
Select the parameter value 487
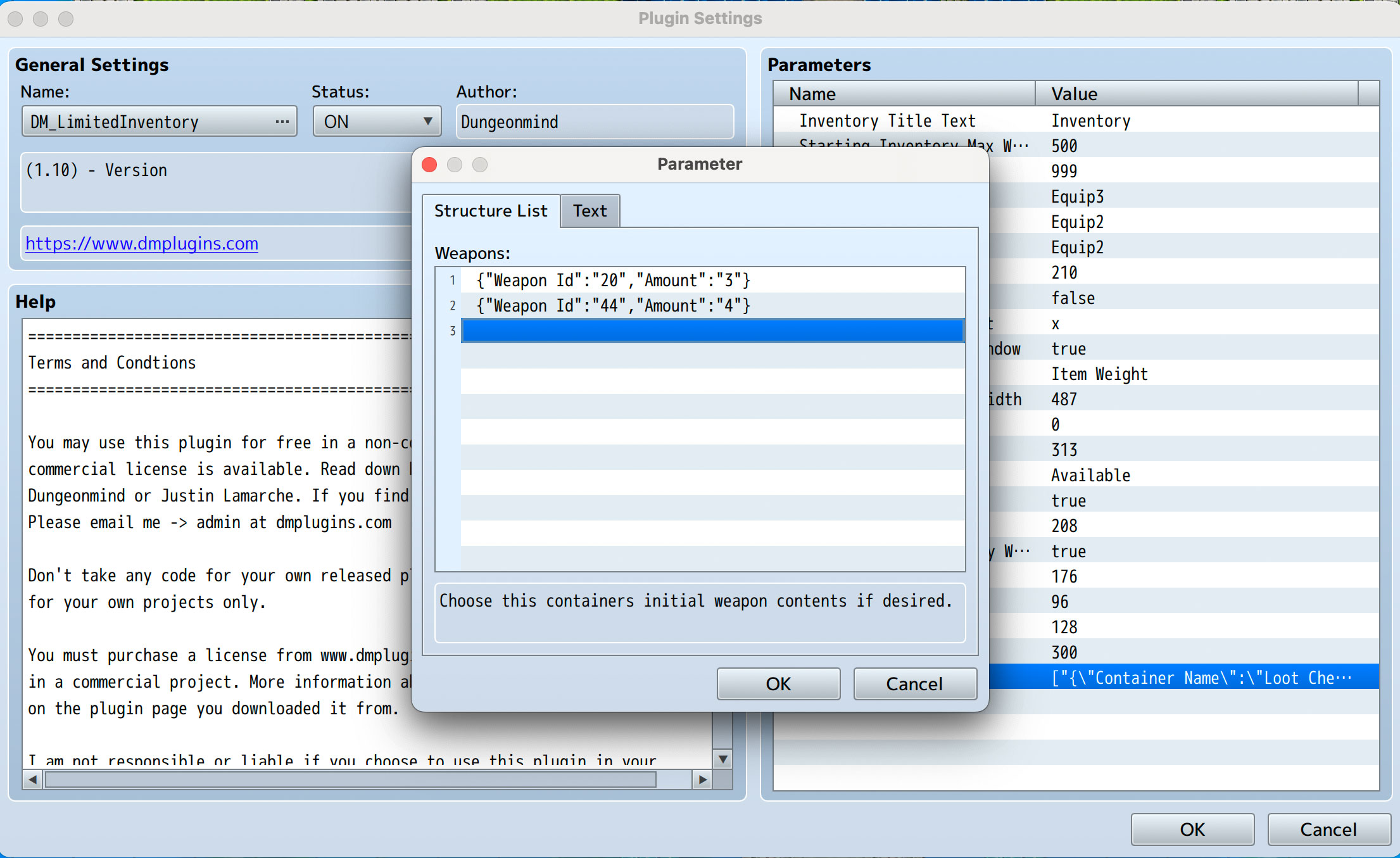[1064, 399]
